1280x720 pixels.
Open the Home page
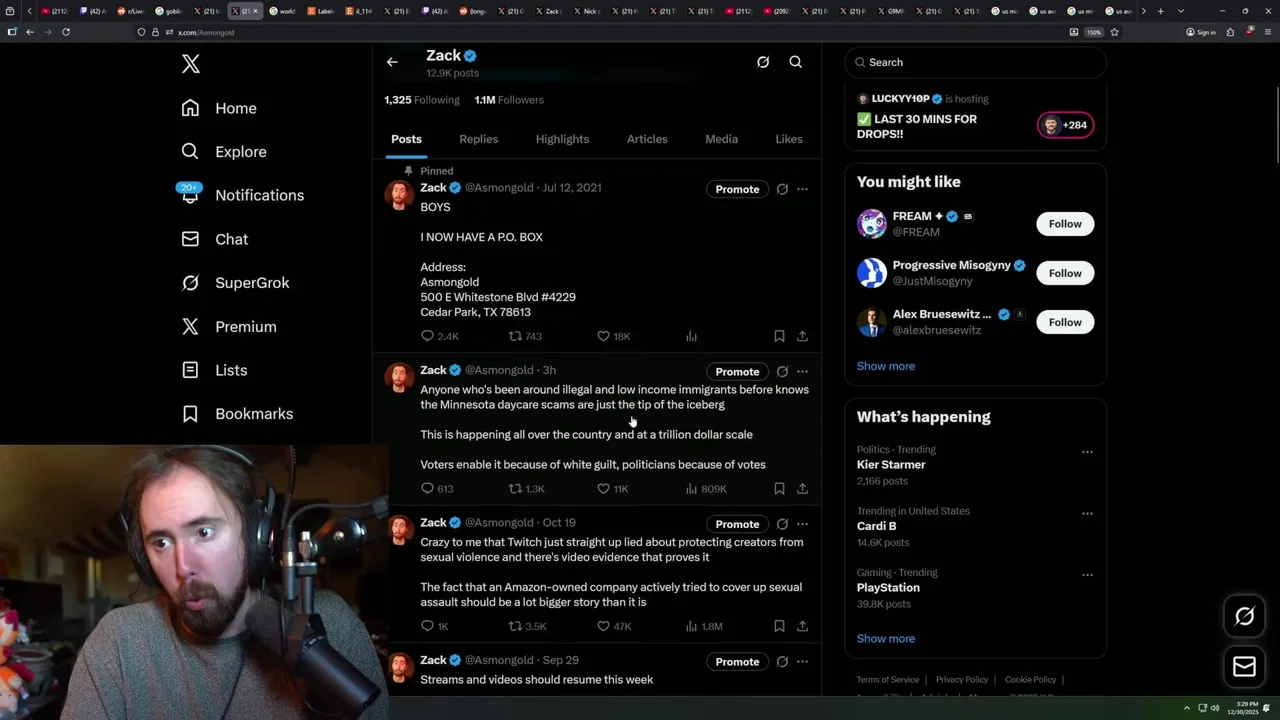click(219, 108)
